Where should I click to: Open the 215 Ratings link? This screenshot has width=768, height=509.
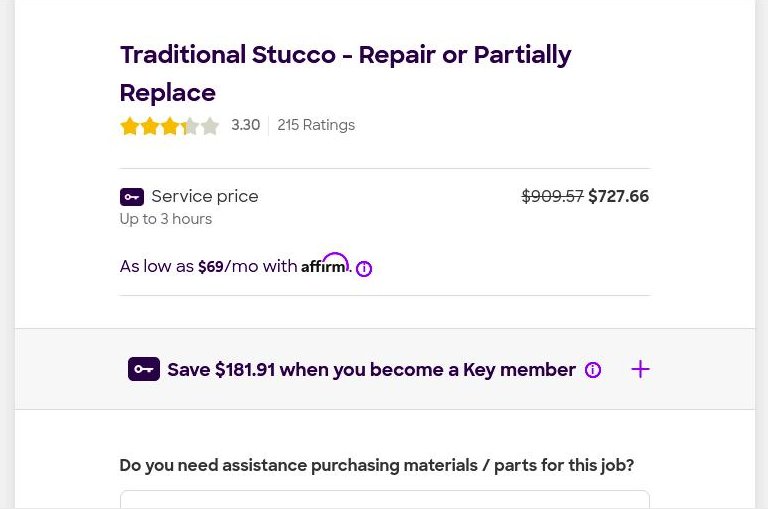click(316, 125)
